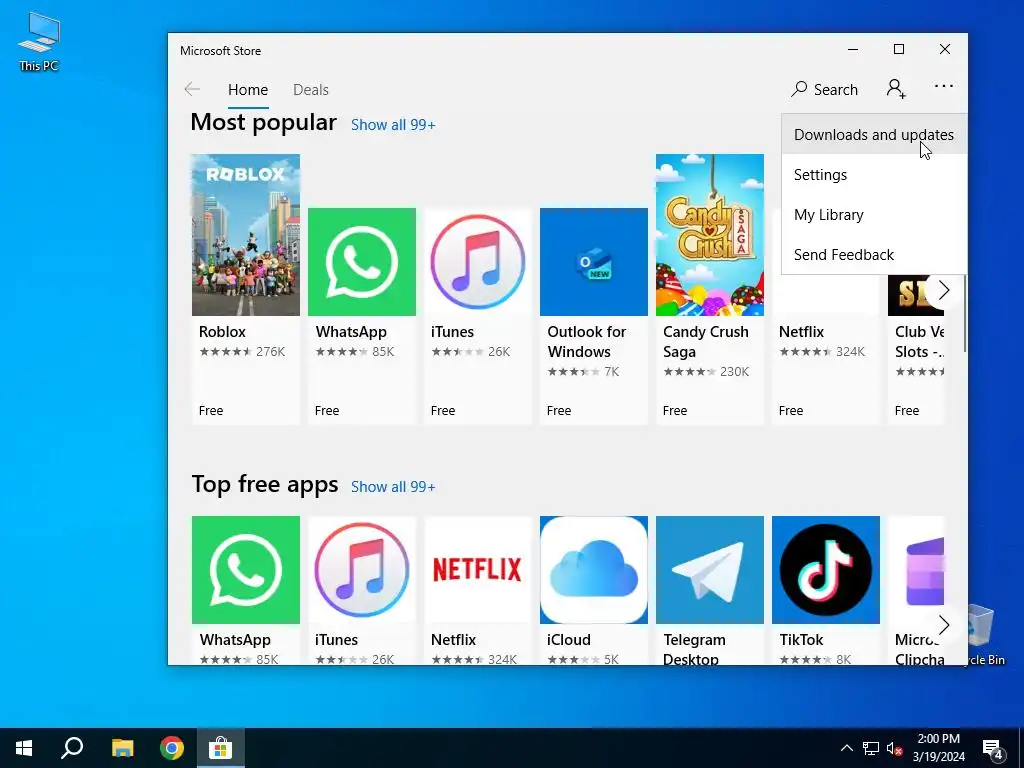Viewport: 1024px width, 768px height.
Task: Click Microsoft Store taskbar icon
Action: [221, 748]
